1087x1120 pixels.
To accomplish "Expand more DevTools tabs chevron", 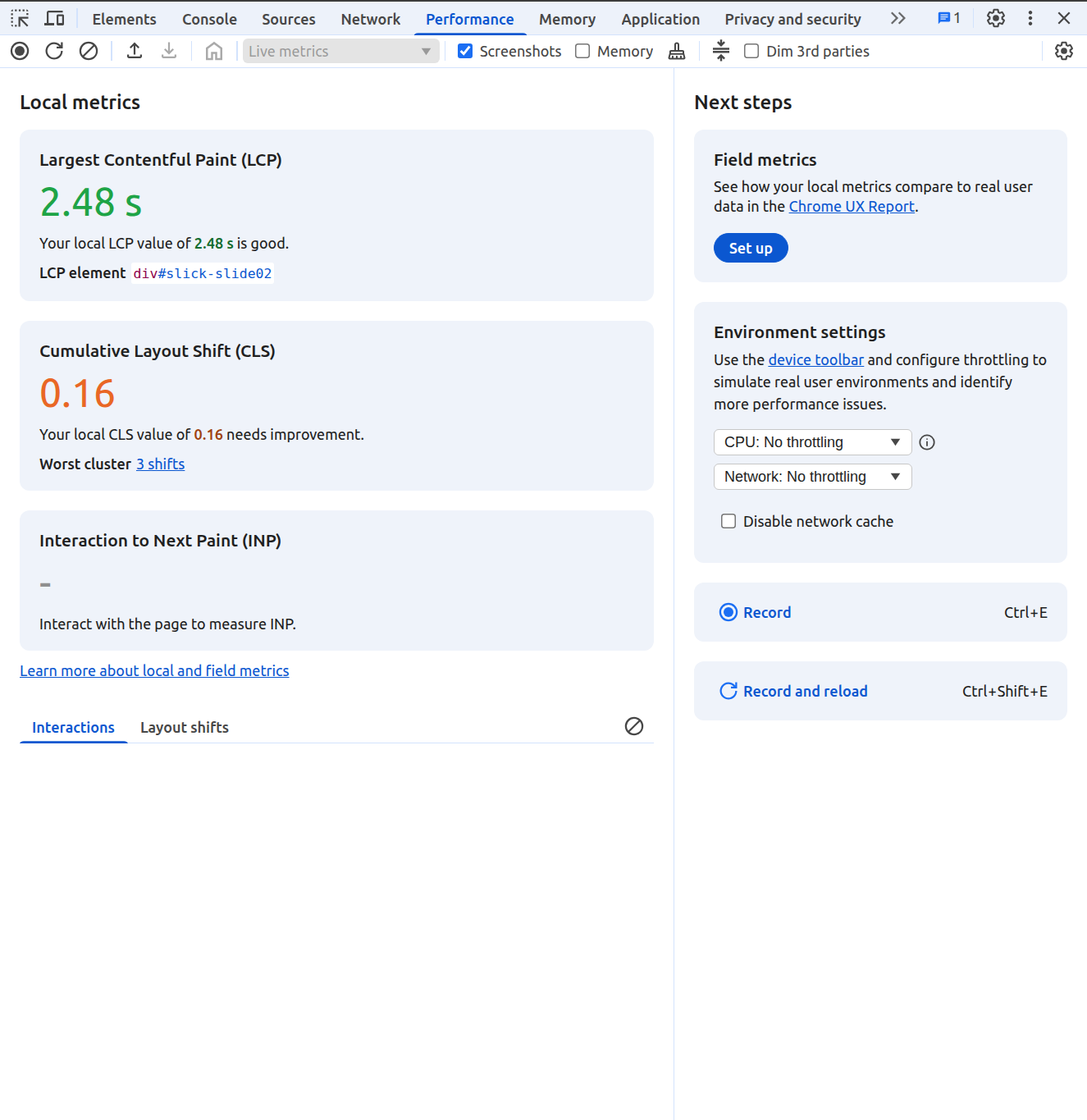I will (x=897, y=18).
